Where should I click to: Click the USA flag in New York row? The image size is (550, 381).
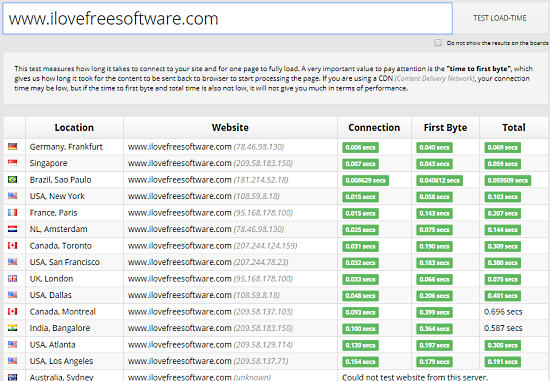click(13, 196)
